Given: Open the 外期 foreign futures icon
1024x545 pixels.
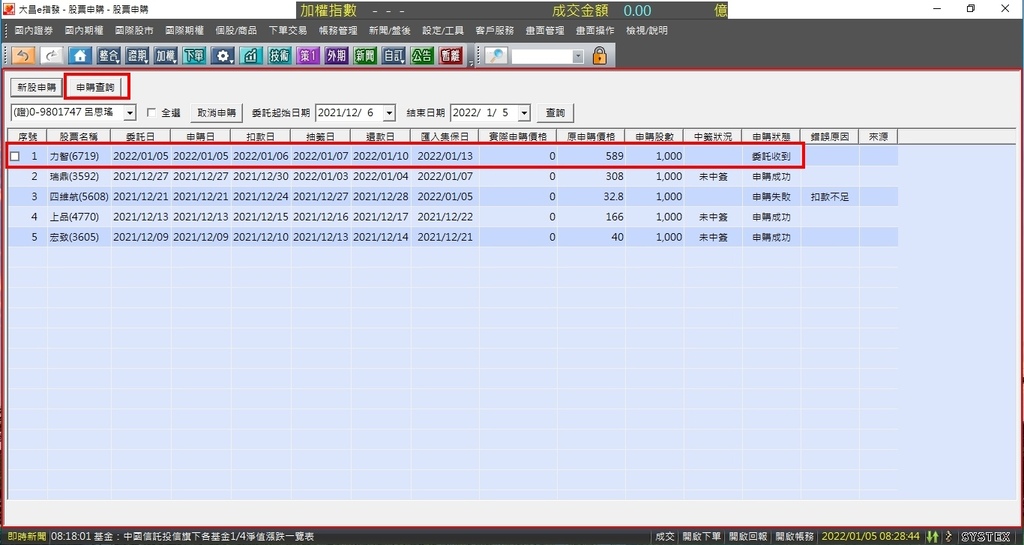Looking at the screenshot, I should [x=336, y=56].
